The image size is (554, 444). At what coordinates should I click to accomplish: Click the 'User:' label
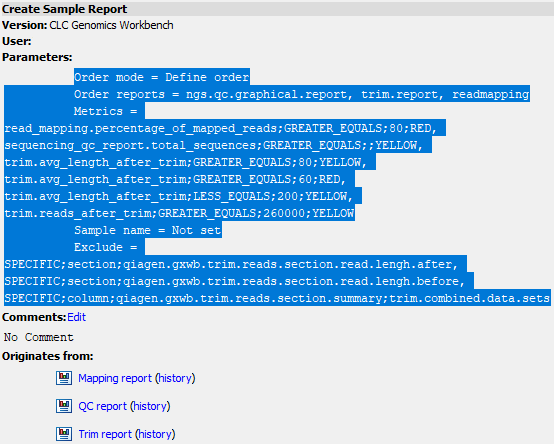17,41
